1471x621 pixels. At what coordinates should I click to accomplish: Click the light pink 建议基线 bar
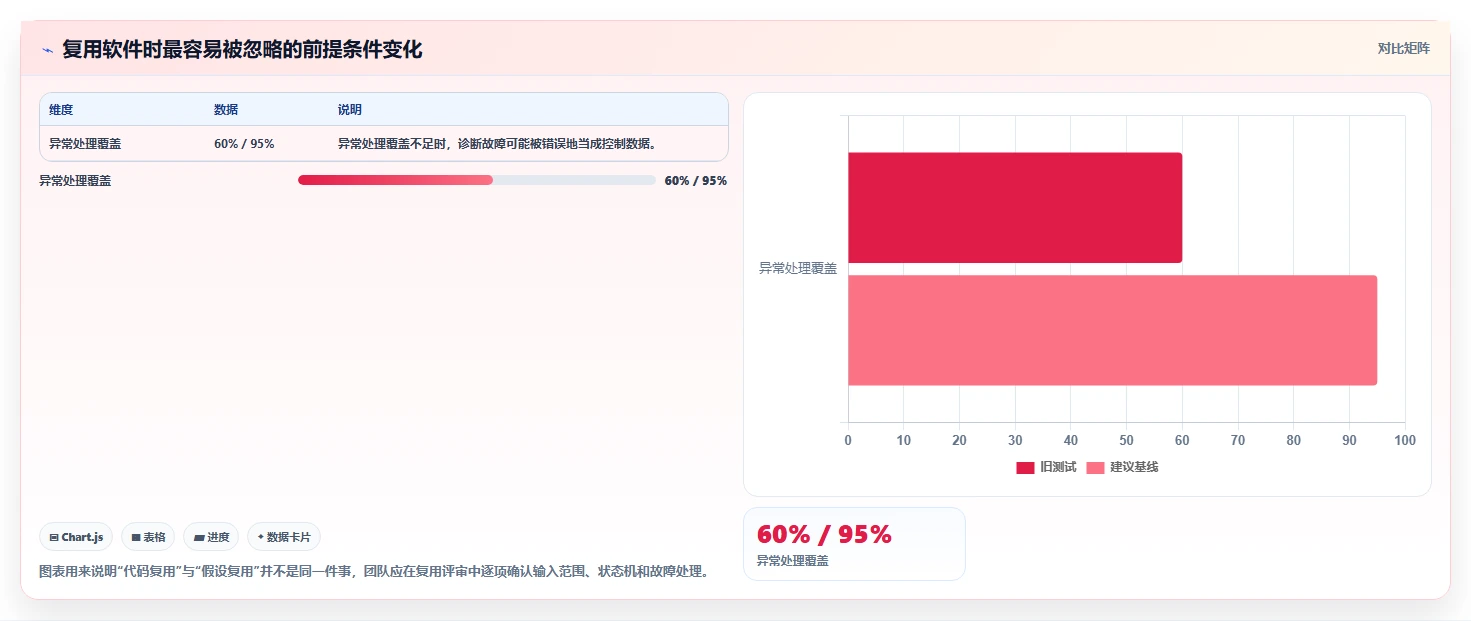pyautogui.click(x=1112, y=330)
